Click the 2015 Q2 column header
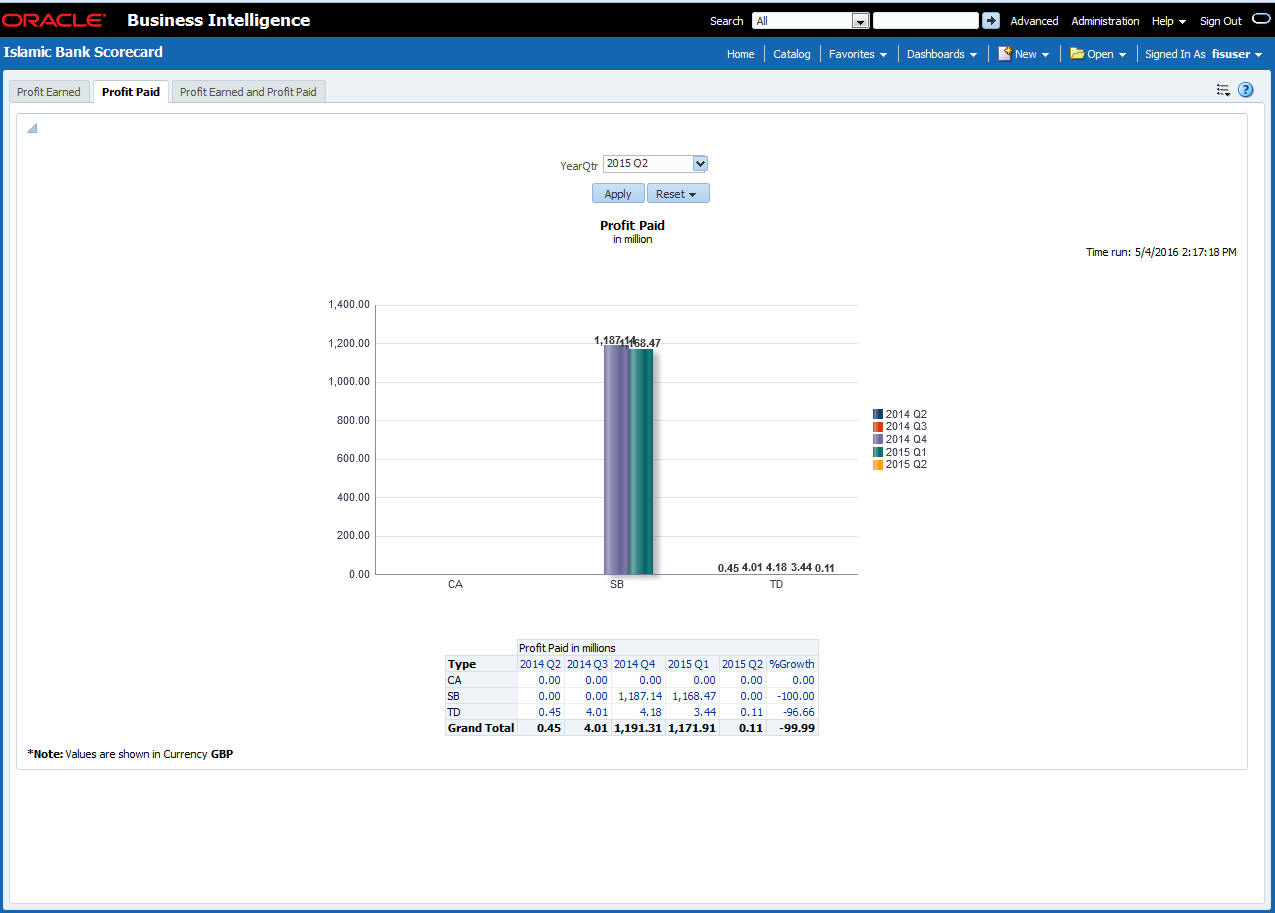This screenshot has height=913, width=1275. (x=742, y=664)
